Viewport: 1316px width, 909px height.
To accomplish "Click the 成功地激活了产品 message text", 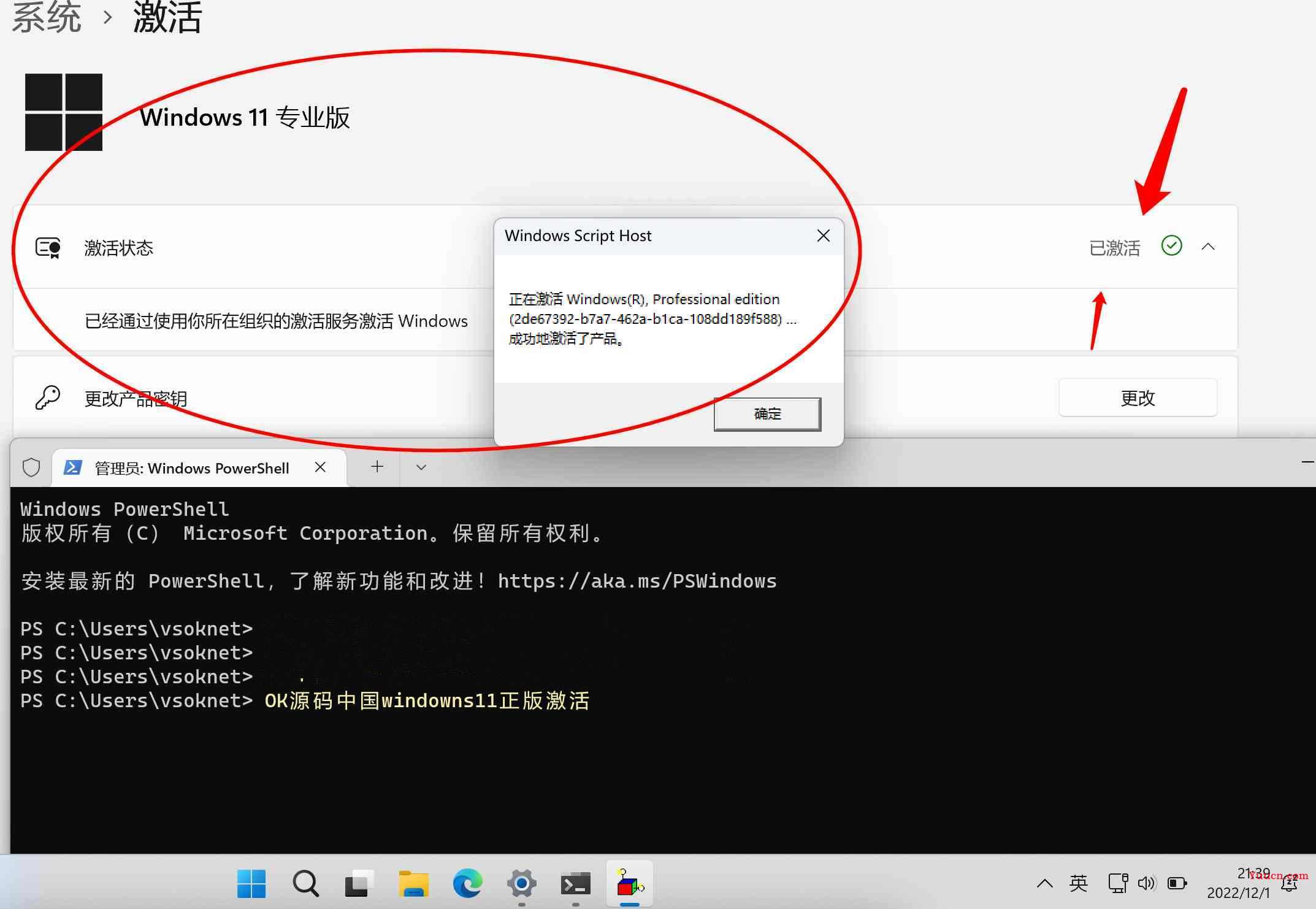I will point(567,339).
